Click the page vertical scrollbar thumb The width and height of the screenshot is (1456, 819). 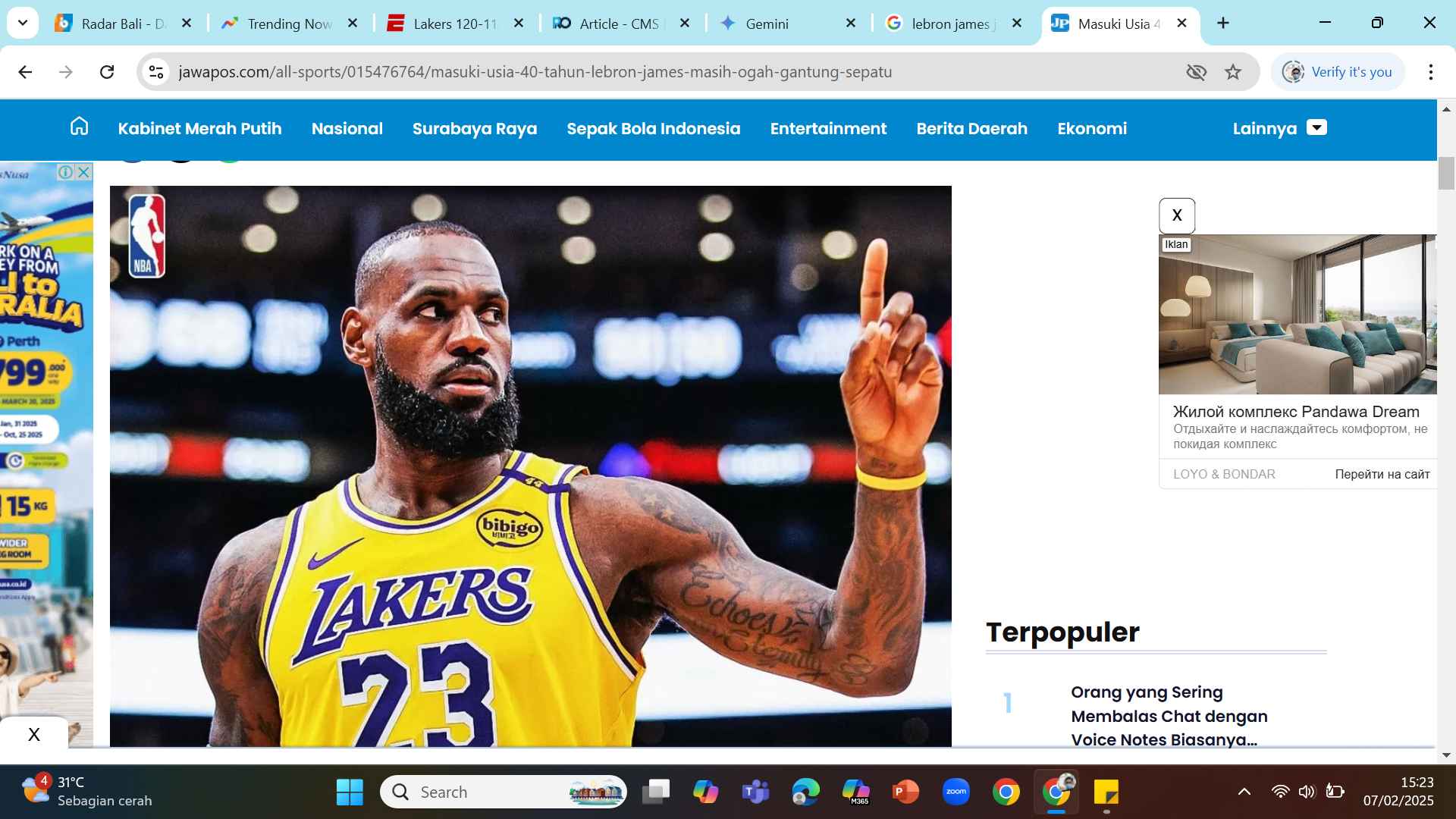(x=1446, y=173)
